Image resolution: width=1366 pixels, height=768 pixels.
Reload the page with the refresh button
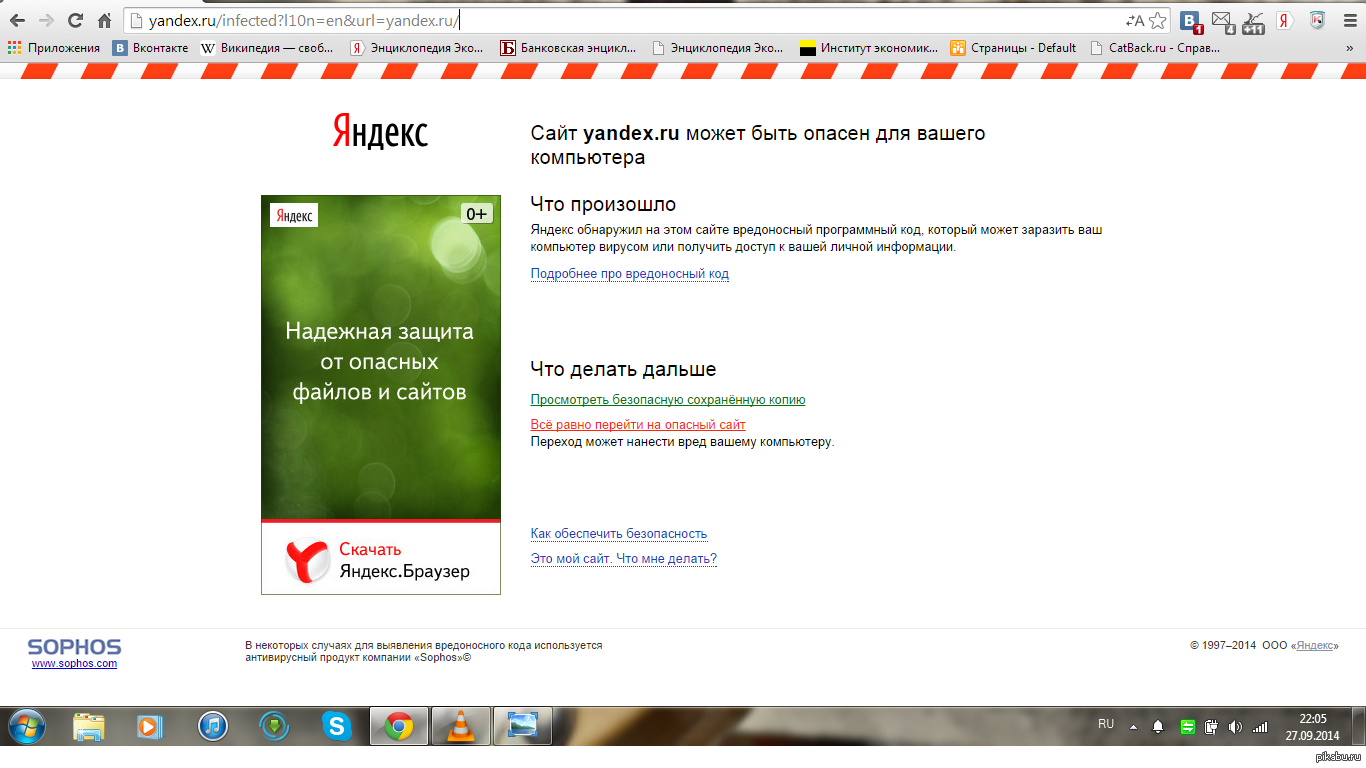(75, 20)
